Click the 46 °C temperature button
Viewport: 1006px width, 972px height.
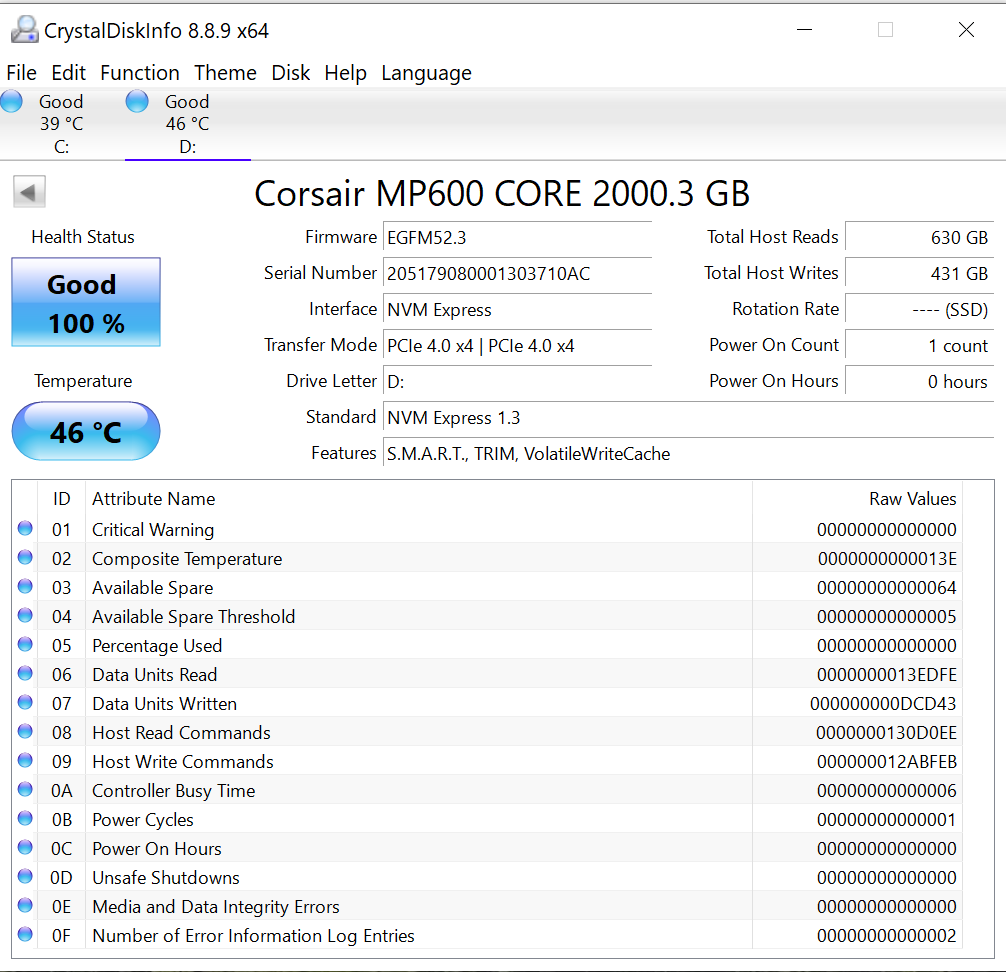(x=86, y=432)
